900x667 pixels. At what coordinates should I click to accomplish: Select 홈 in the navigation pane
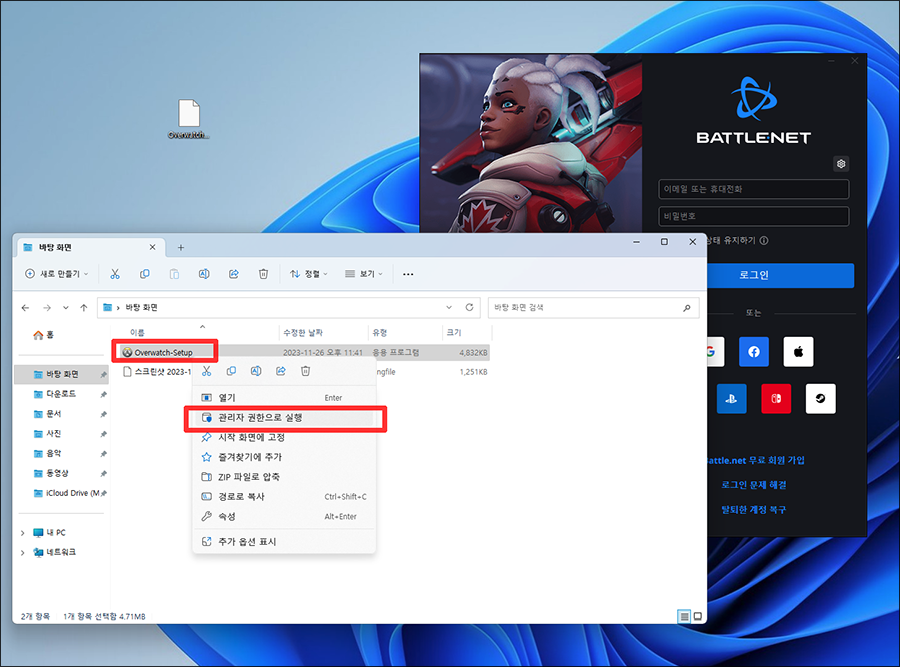61,335
